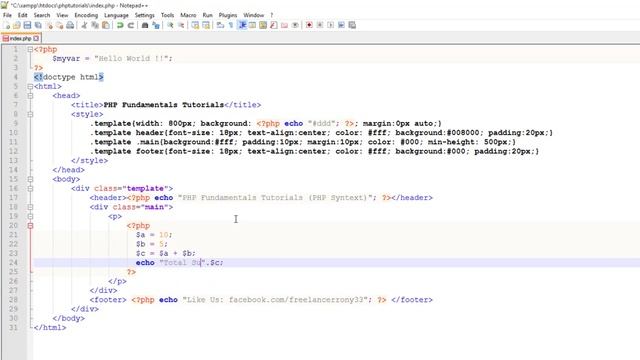Screen dimensions: 640x360
Task: Print the document using the printer icon
Action: (x=70, y=25)
